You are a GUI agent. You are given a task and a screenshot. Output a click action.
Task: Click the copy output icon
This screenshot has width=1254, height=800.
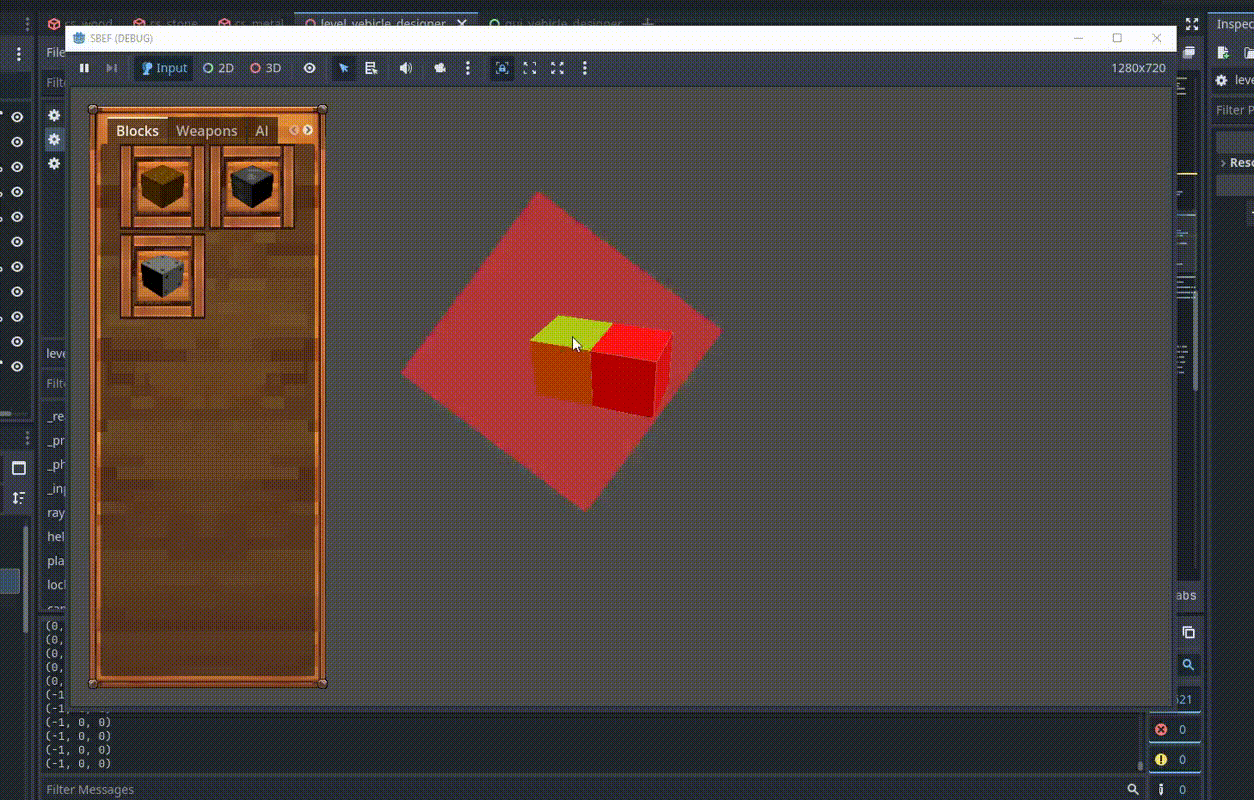1188,632
